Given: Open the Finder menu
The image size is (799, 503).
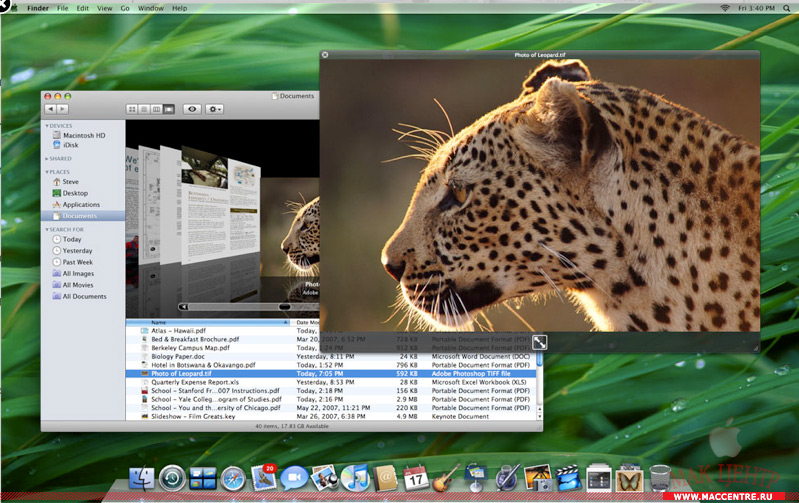Looking at the screenshot, I should coord(38,8).
